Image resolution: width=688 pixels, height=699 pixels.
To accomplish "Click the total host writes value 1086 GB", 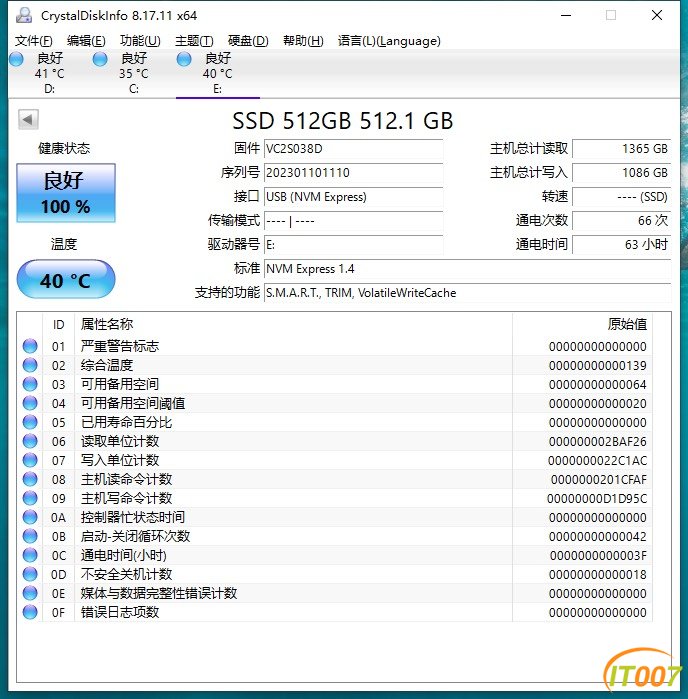I will pos(622,173).
